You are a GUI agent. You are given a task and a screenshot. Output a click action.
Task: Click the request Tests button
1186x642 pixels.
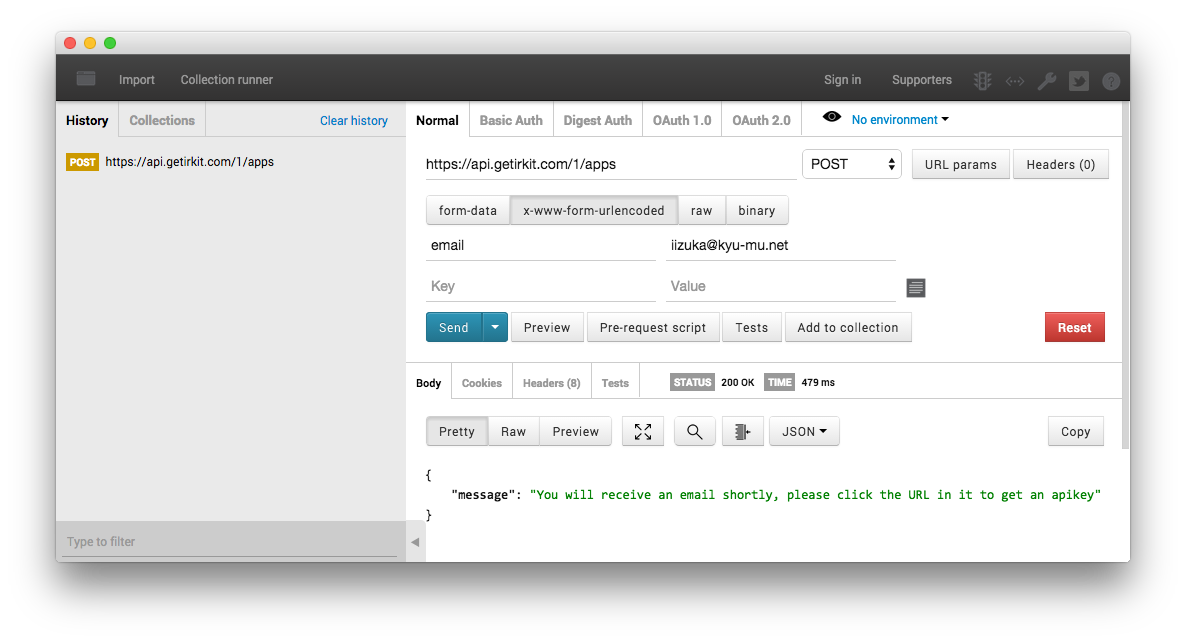click(x=752, y=327)
